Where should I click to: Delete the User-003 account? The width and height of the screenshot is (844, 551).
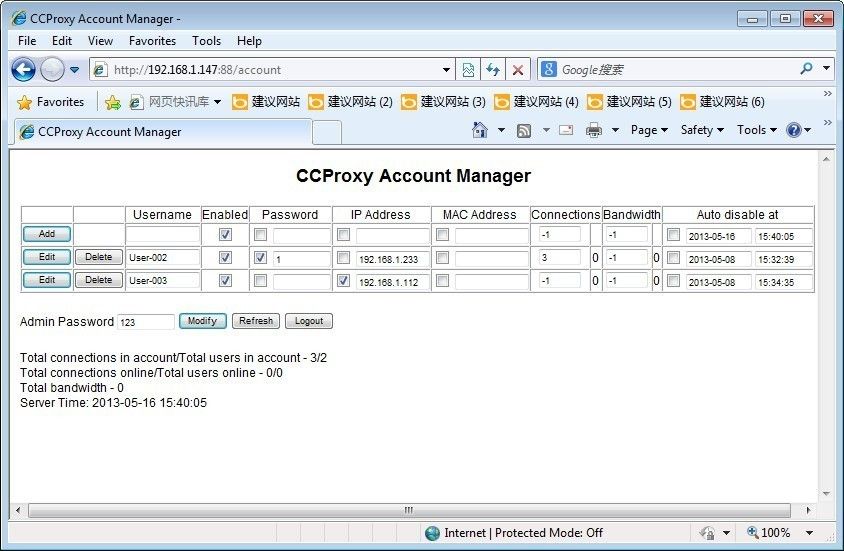99,280
